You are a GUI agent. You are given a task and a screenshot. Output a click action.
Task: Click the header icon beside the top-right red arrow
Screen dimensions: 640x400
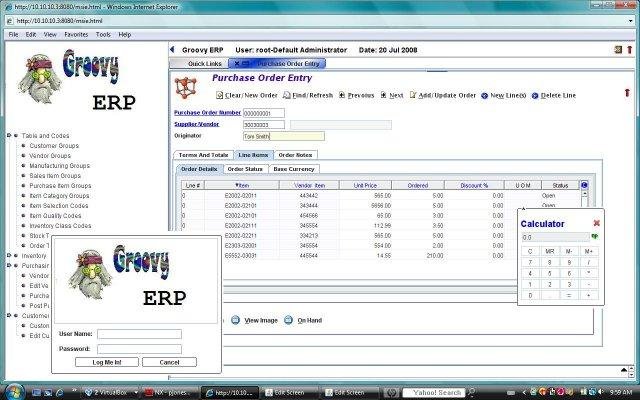tap(618, 50)
